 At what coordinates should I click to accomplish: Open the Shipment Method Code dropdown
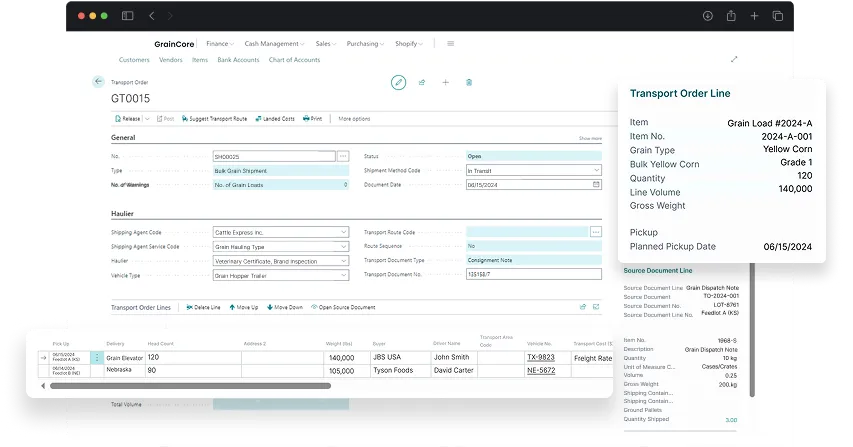click(x=596, y=171)
